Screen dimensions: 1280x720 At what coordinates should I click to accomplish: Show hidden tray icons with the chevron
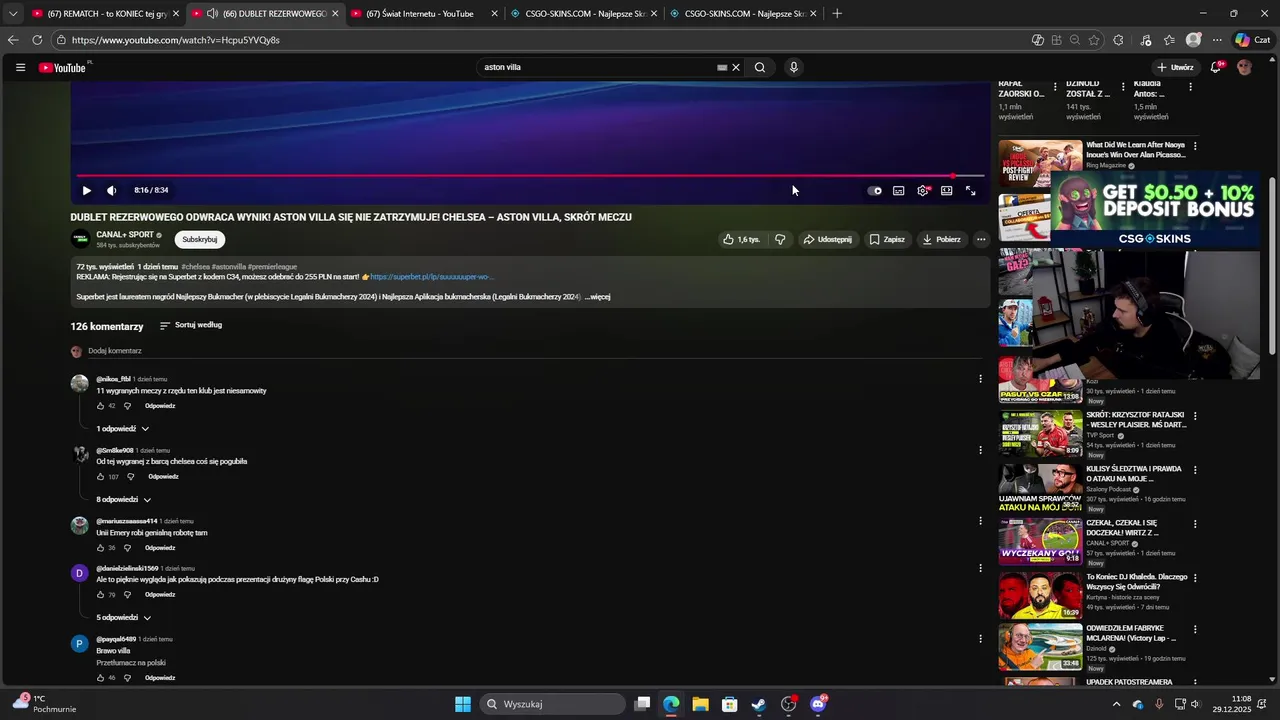1117,704
